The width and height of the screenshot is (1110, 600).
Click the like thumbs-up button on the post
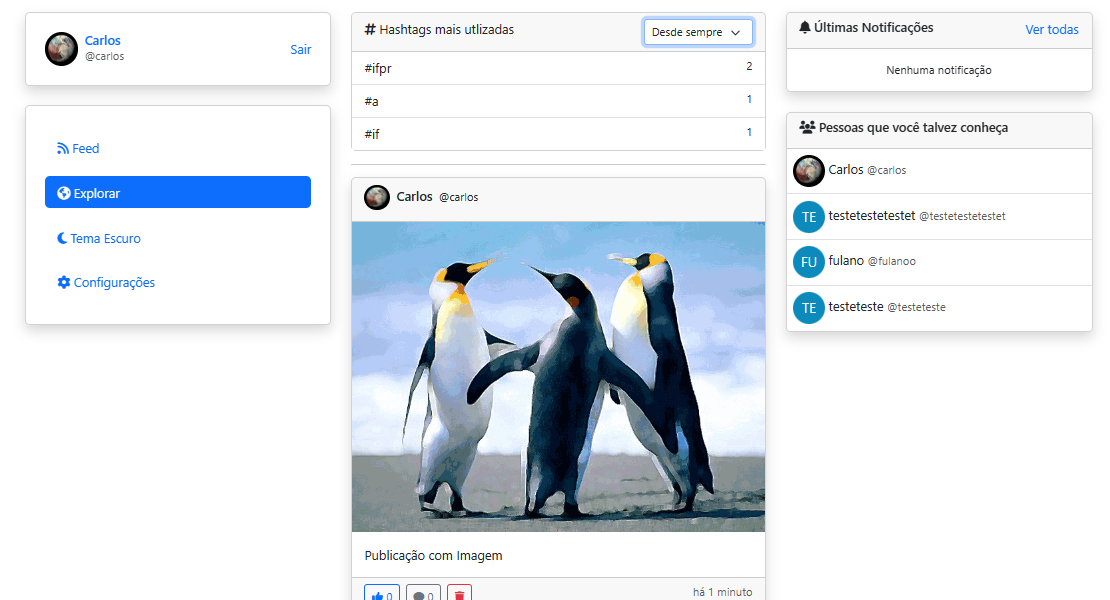point(382,594)
